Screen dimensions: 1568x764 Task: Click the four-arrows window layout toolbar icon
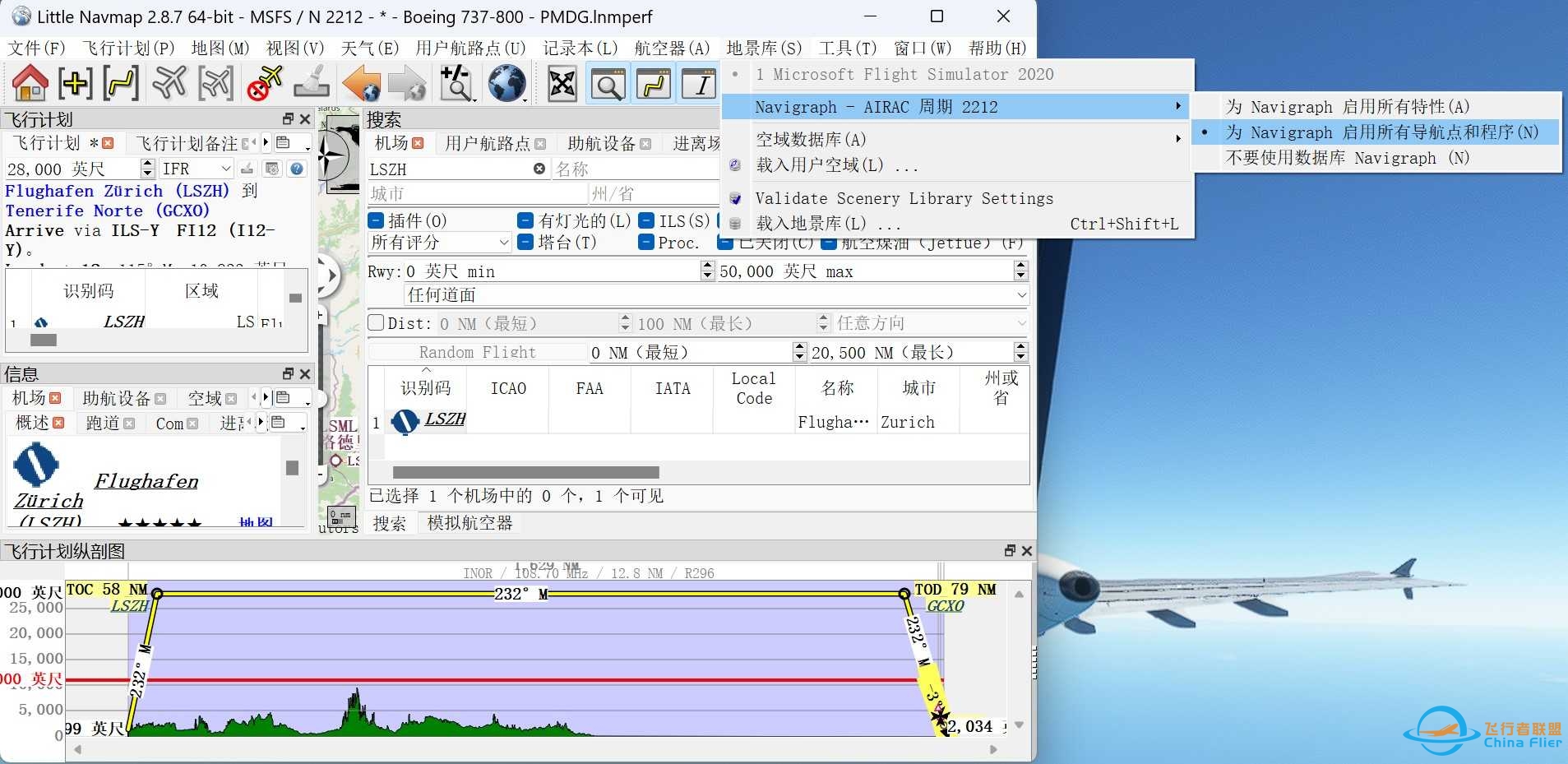(x=562, y=84)
